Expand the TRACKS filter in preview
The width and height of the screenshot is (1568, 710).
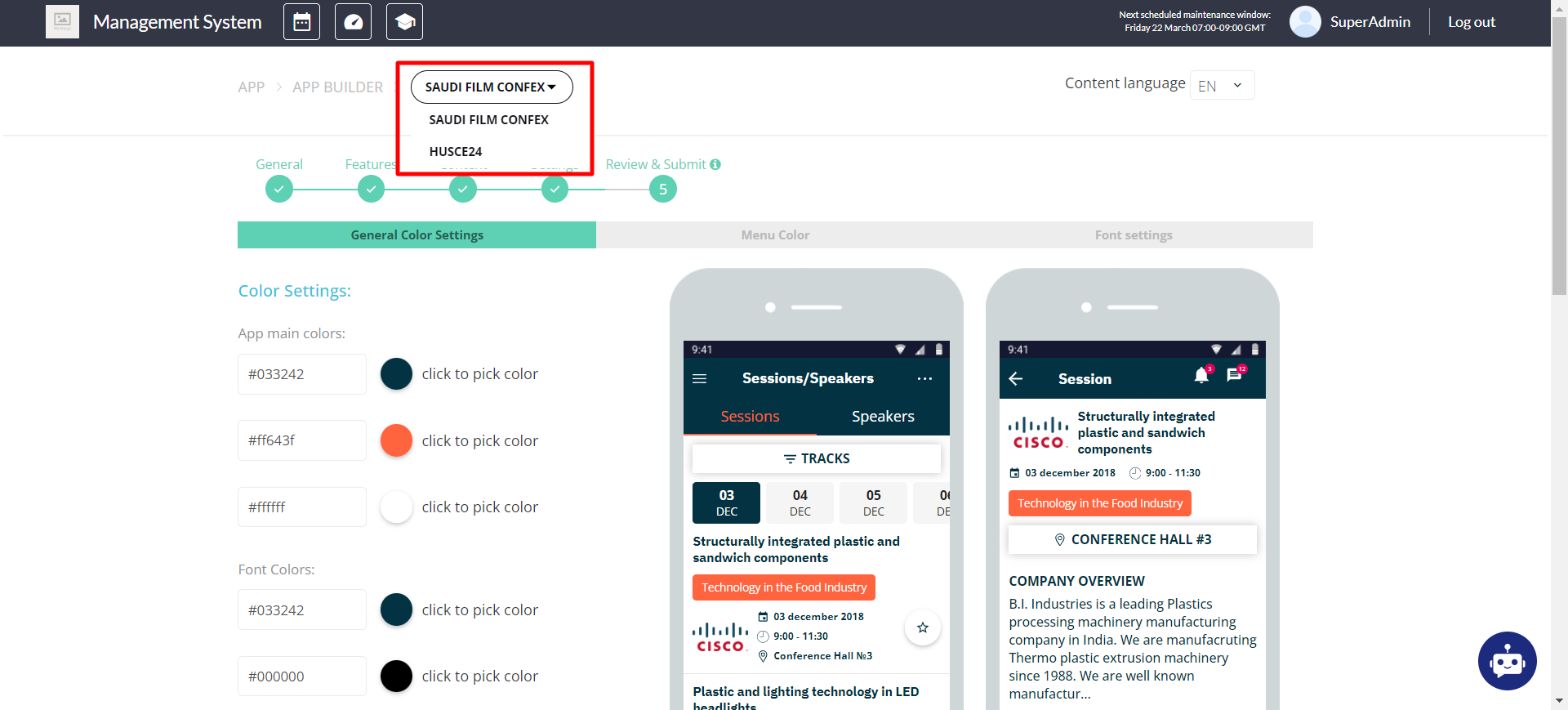click(816, 459)
